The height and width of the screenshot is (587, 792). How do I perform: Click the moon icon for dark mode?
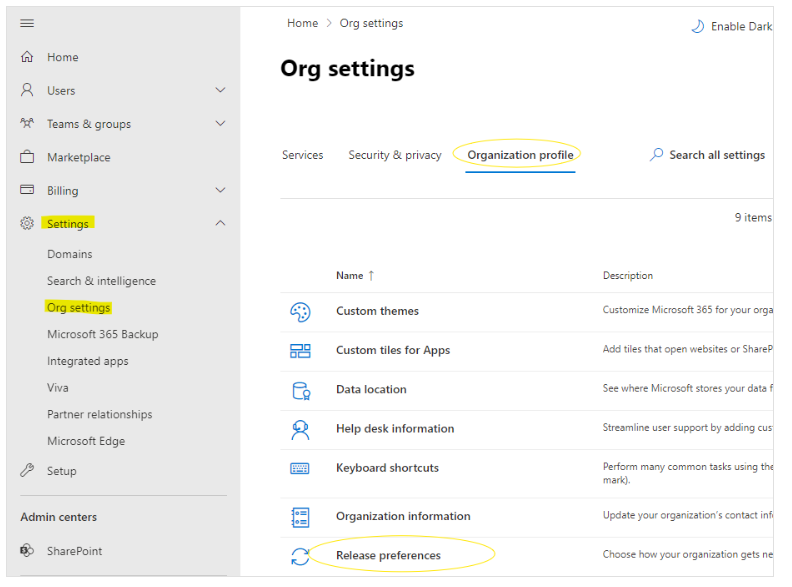point(698,26)
